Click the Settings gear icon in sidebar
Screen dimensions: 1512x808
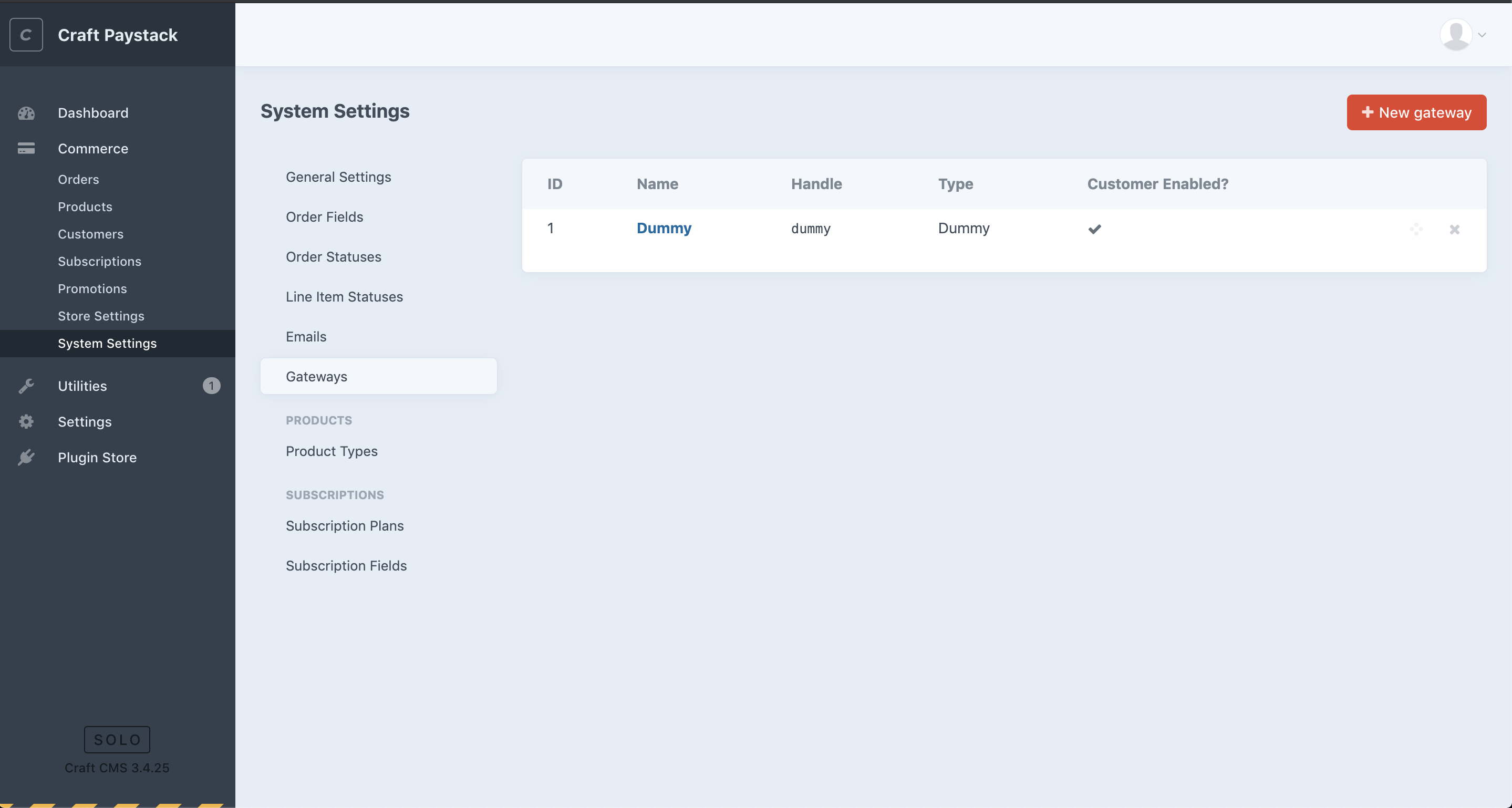pos(27,421)
